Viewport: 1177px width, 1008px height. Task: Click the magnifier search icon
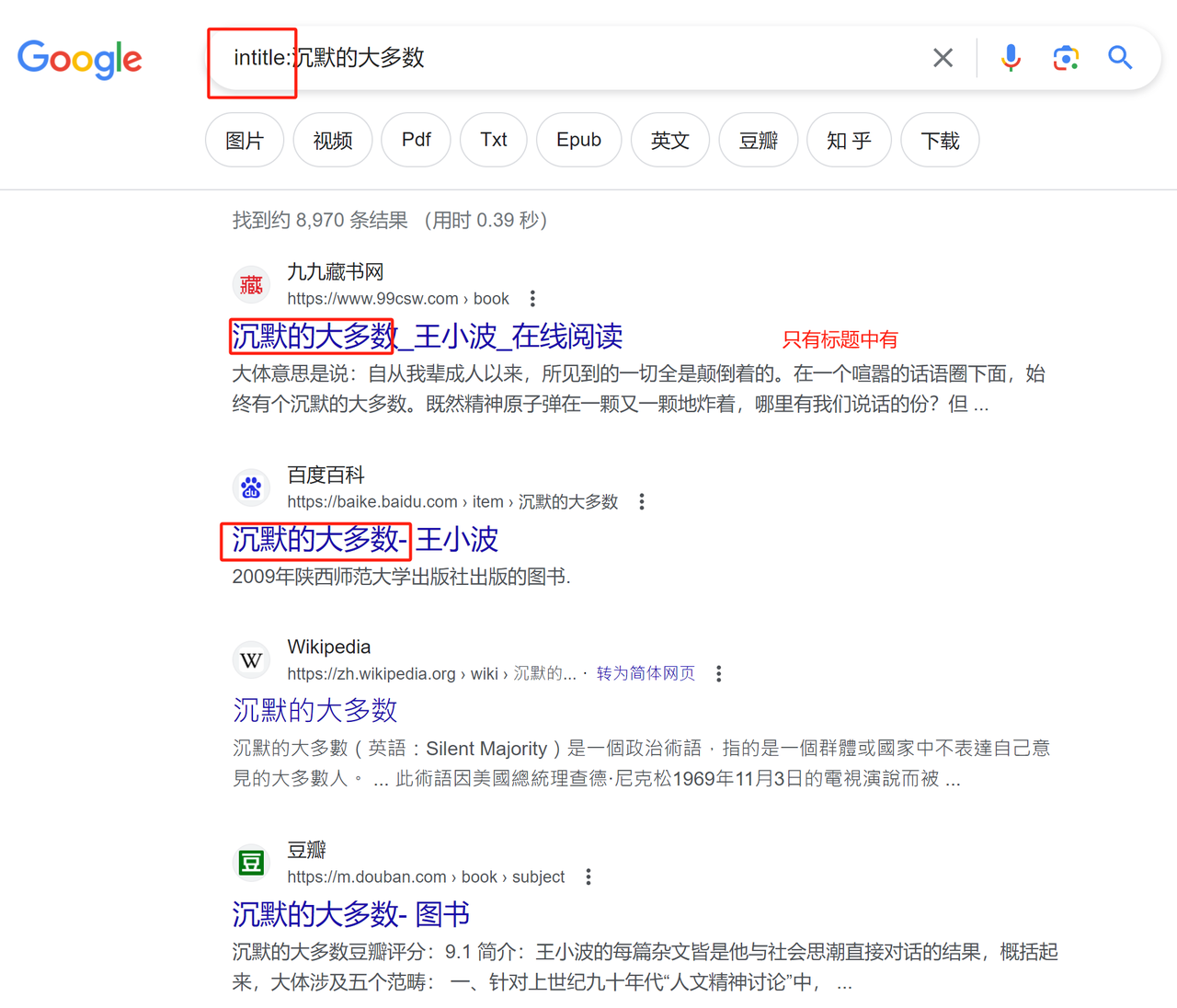tap(1120, 58)
